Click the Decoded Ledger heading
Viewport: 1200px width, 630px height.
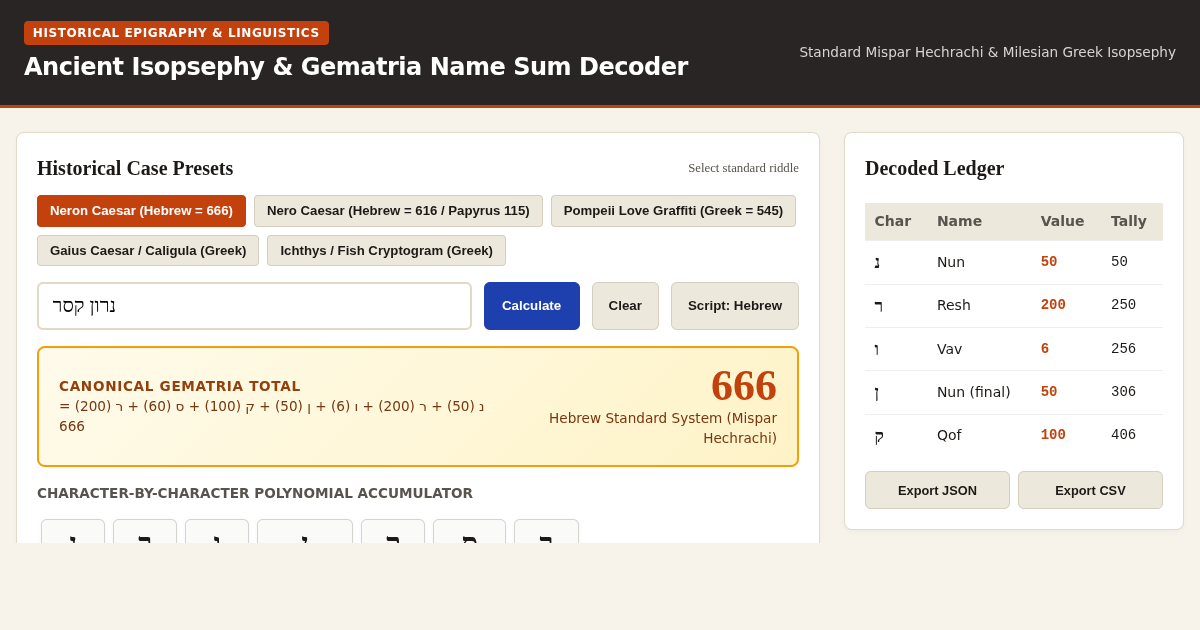tap(934, 168)
